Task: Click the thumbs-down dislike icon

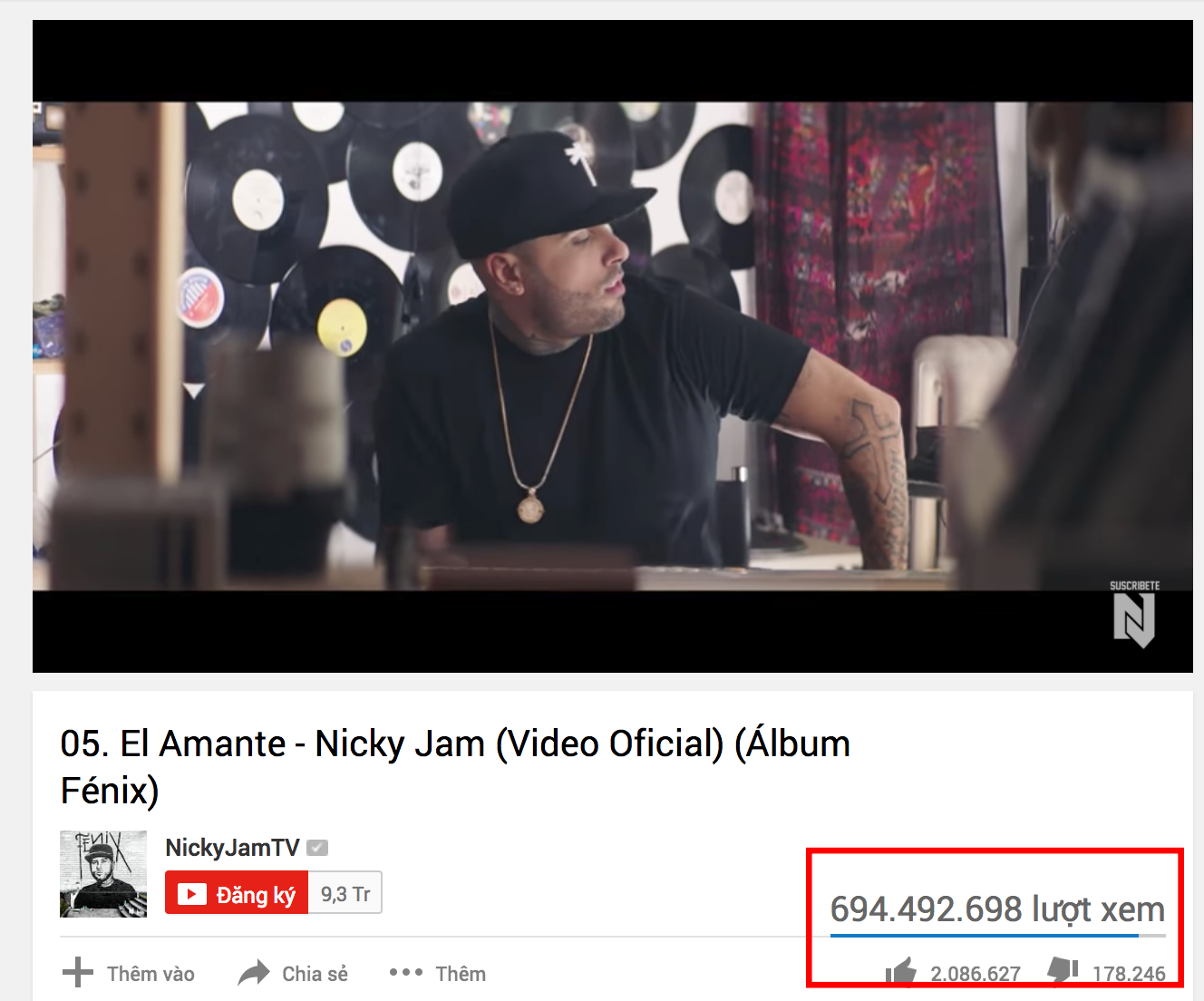Action: (x=1063, y=970)
